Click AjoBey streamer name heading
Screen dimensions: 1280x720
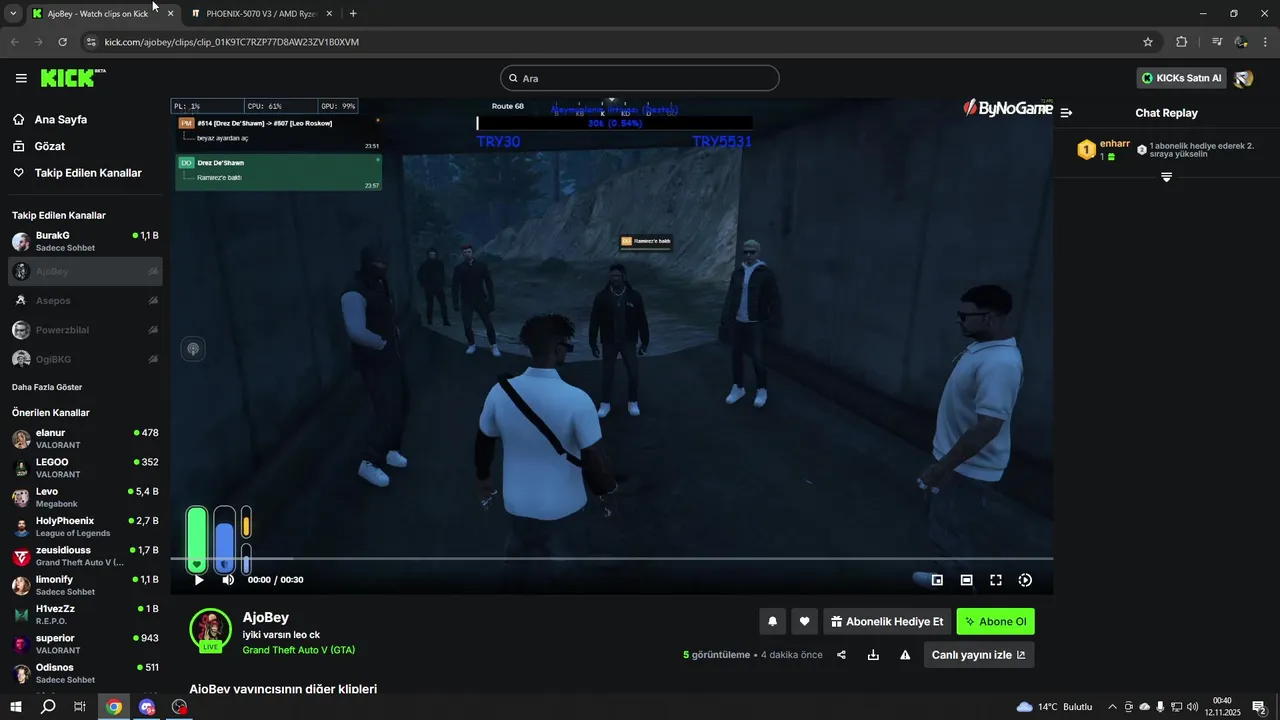266,617
